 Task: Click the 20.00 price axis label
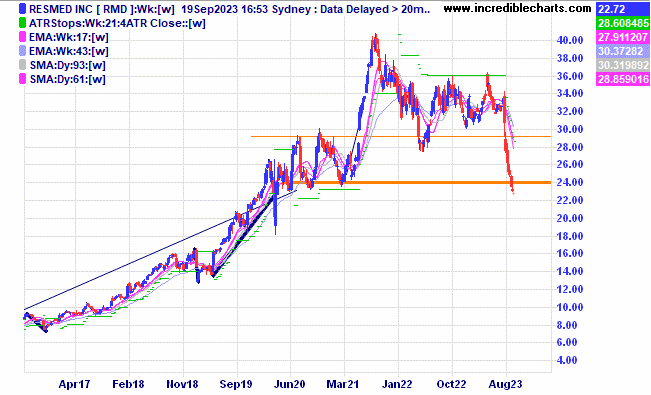click(570, 218)
